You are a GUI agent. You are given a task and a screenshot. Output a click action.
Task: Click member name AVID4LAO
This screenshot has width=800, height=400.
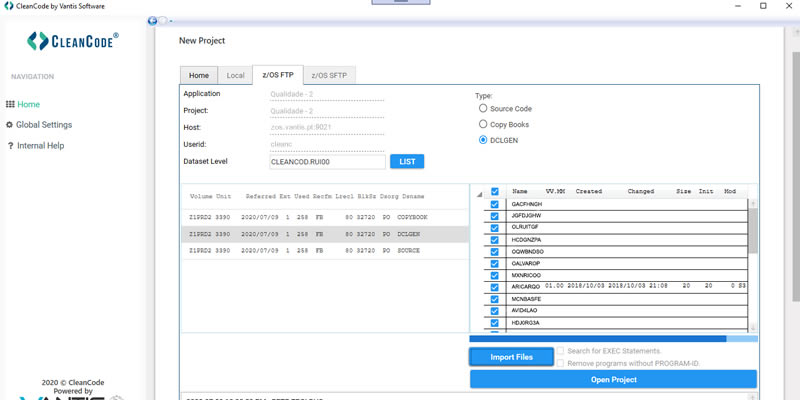pos(524,310)
